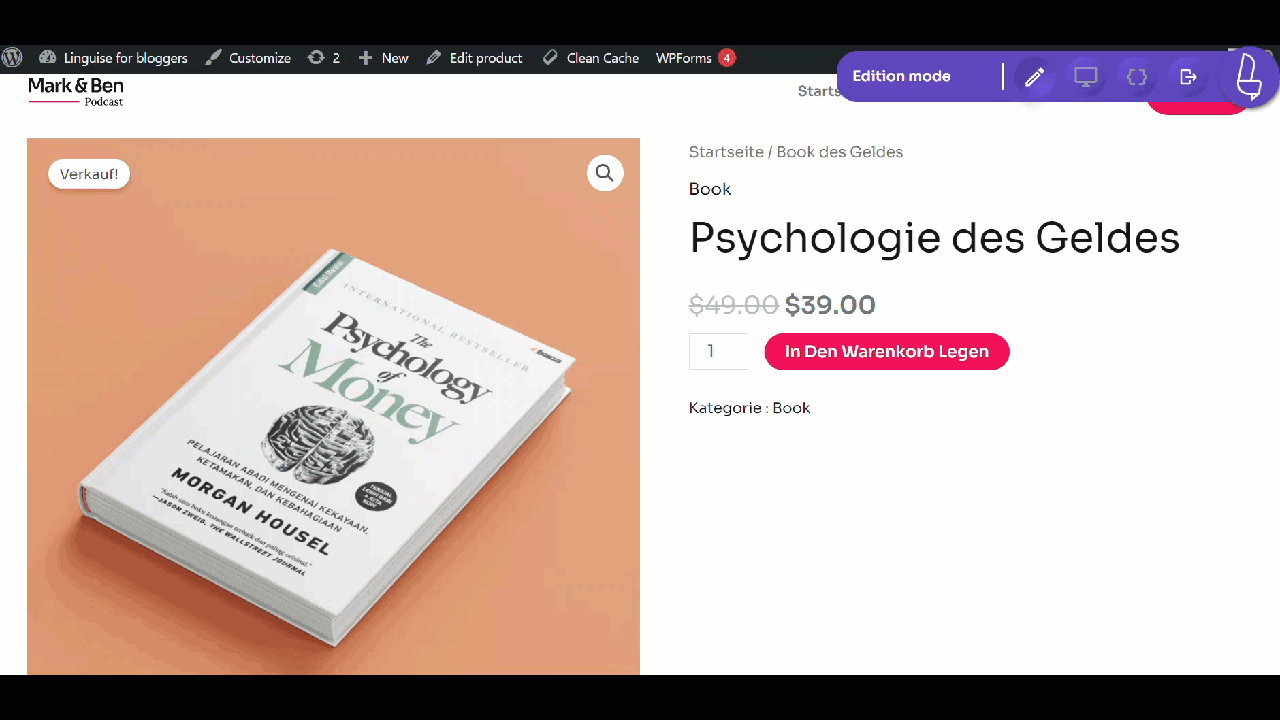
Task: Open the updates counter showing 2
Action: click(x=323, y=58)
